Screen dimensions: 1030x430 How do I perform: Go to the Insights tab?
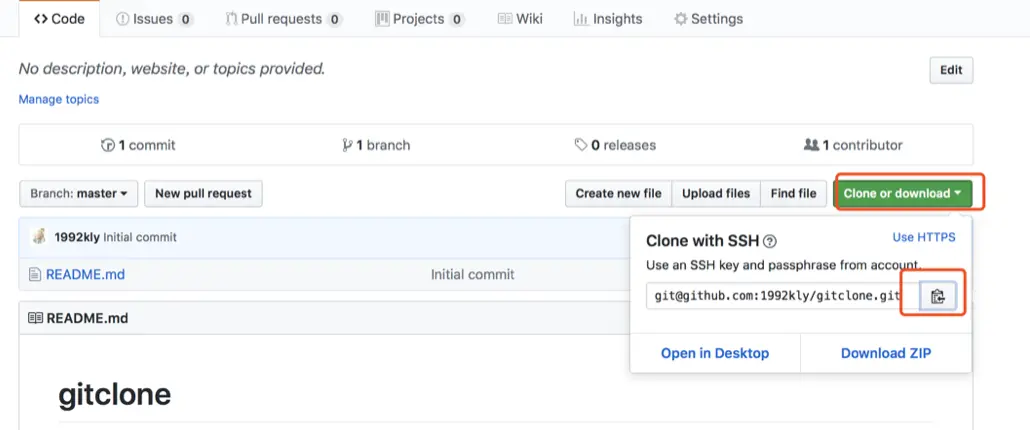coord(610,19)
